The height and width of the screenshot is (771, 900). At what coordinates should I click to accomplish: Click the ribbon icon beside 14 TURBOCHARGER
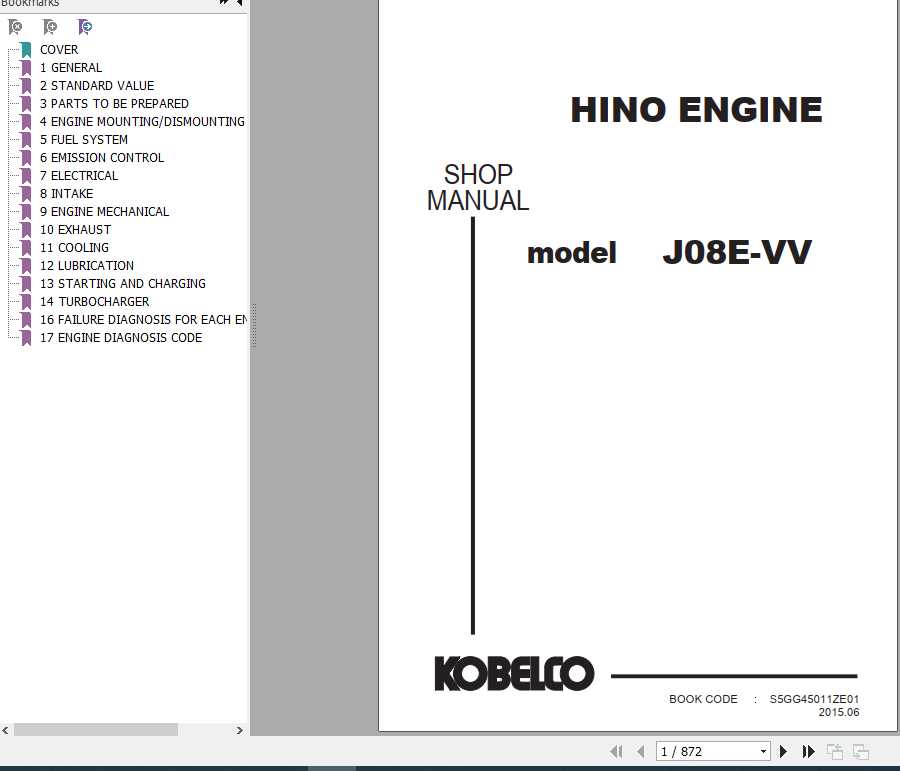(26, 301)
